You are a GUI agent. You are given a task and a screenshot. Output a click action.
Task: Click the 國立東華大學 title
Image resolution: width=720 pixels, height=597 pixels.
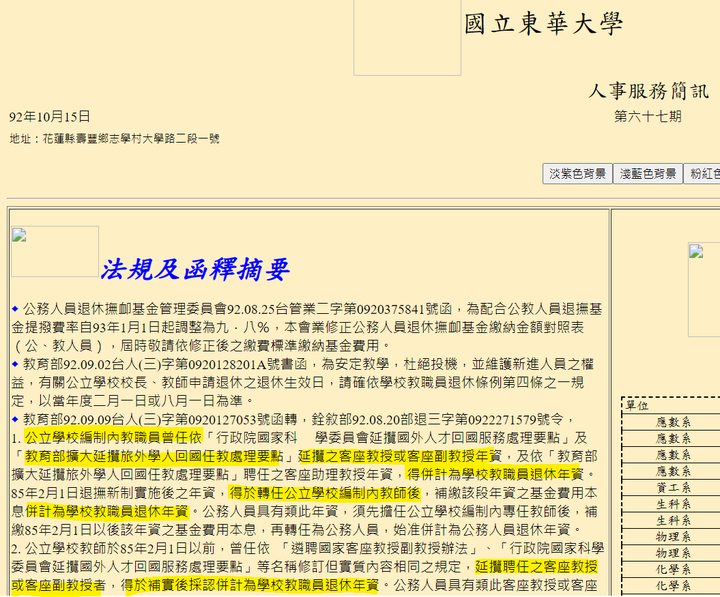(x=543, y=24)
